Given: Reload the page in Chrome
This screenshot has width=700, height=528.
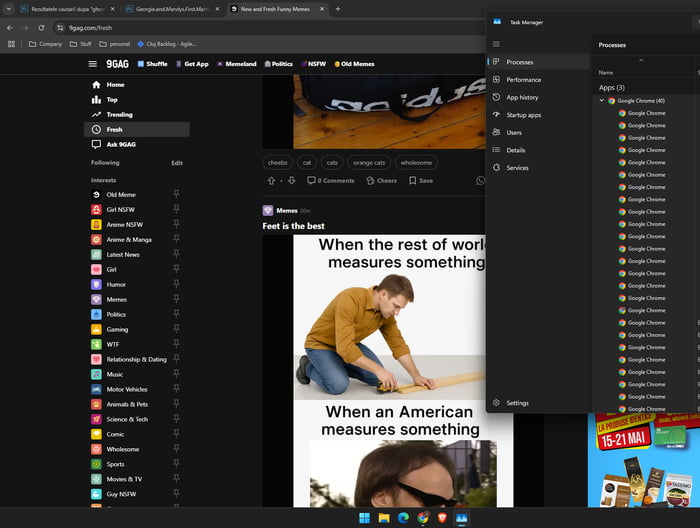Looking at the screenshot, I should 42,27.
